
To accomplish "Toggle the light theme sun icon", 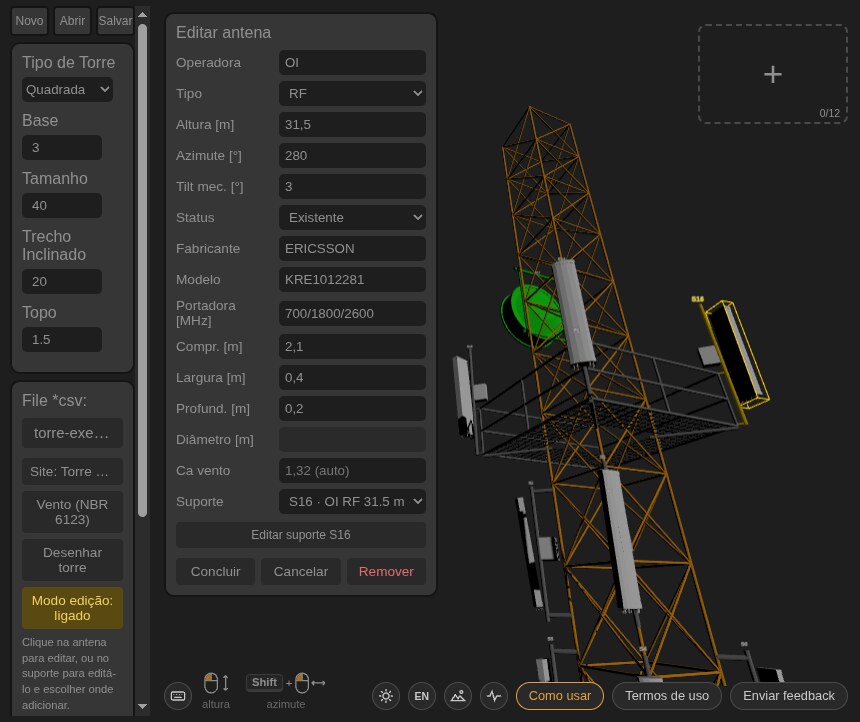I will pyautogui.click(x=386, y=696).
